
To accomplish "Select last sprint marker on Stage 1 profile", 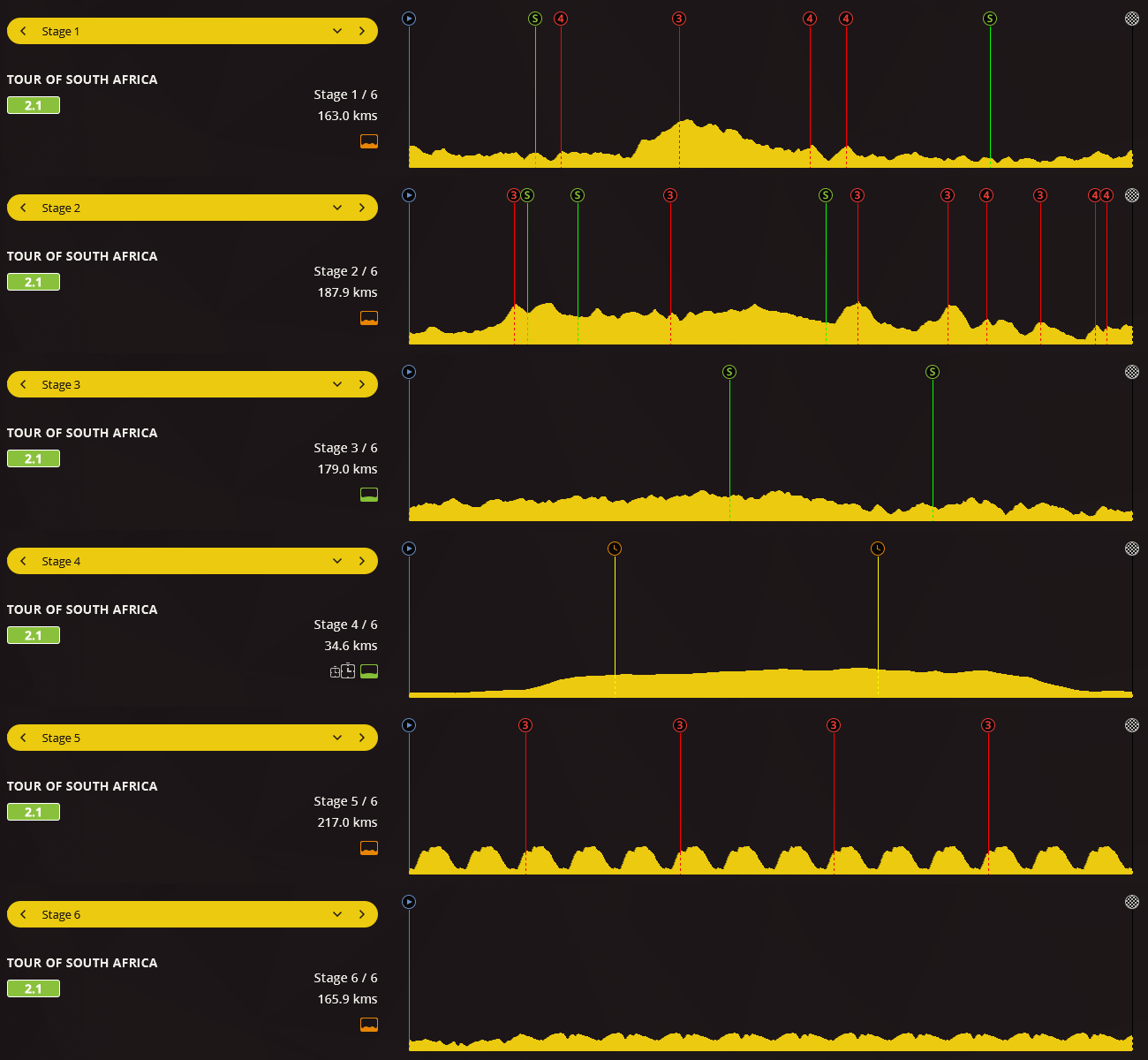I will click(990, 19).
